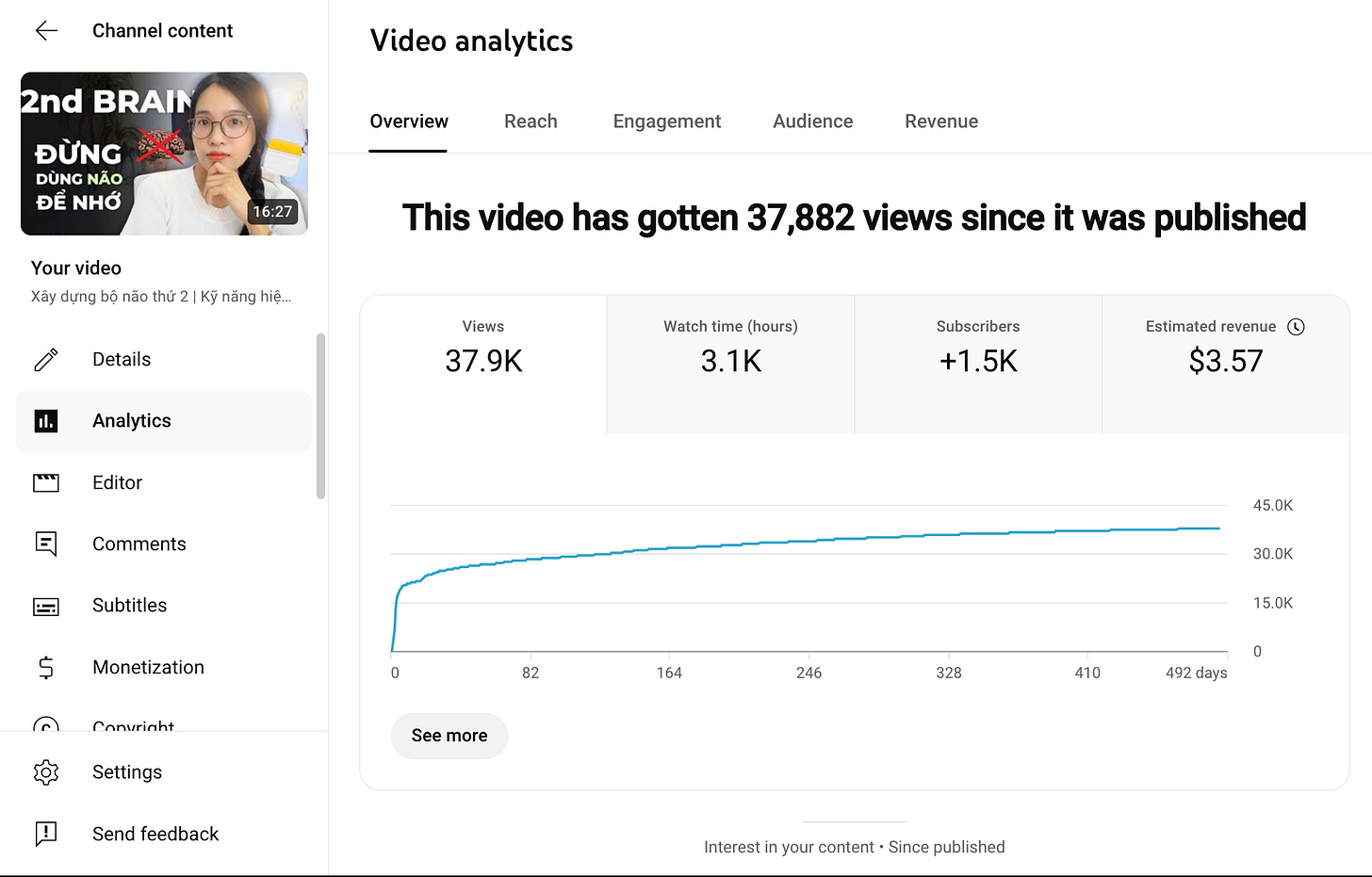Click the 246 days axis label
The height and width of the screenshot is (877, 1372).
(808, 673)
